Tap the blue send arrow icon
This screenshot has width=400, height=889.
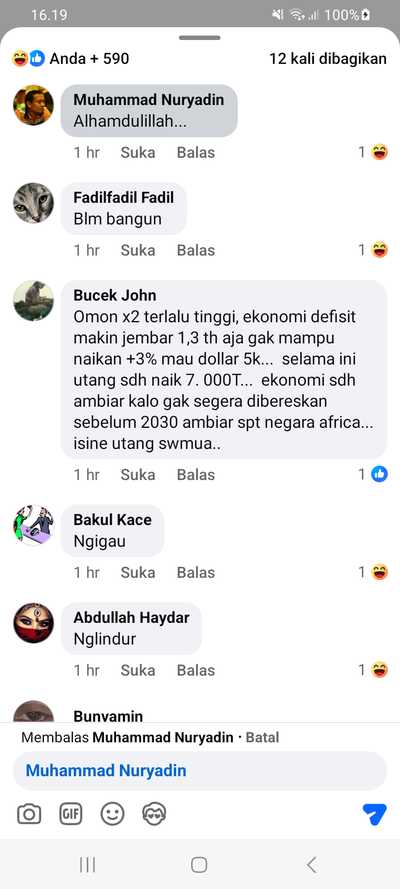pos(375,815)
